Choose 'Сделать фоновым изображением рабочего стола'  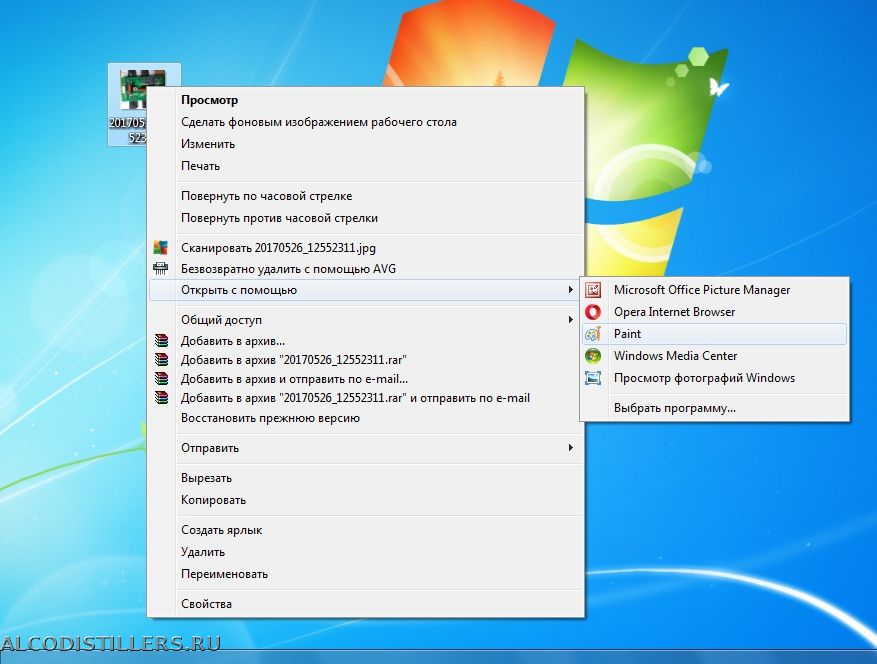pos(318,122)
